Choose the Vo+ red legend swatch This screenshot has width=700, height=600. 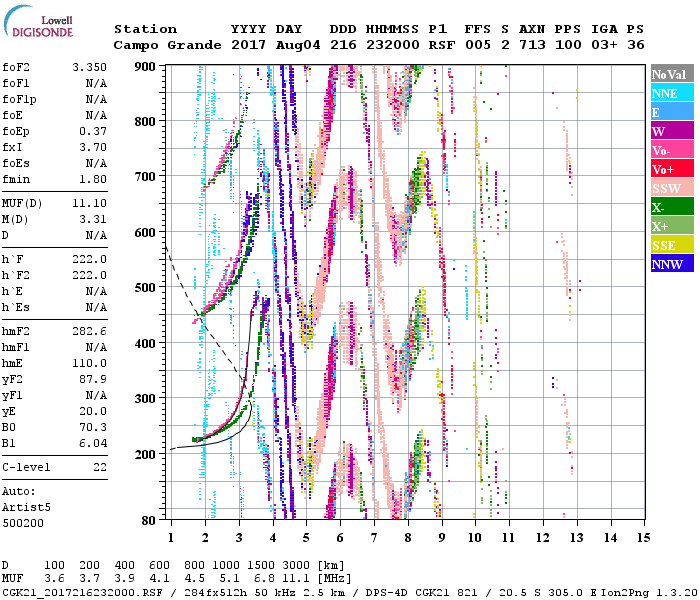669,170
